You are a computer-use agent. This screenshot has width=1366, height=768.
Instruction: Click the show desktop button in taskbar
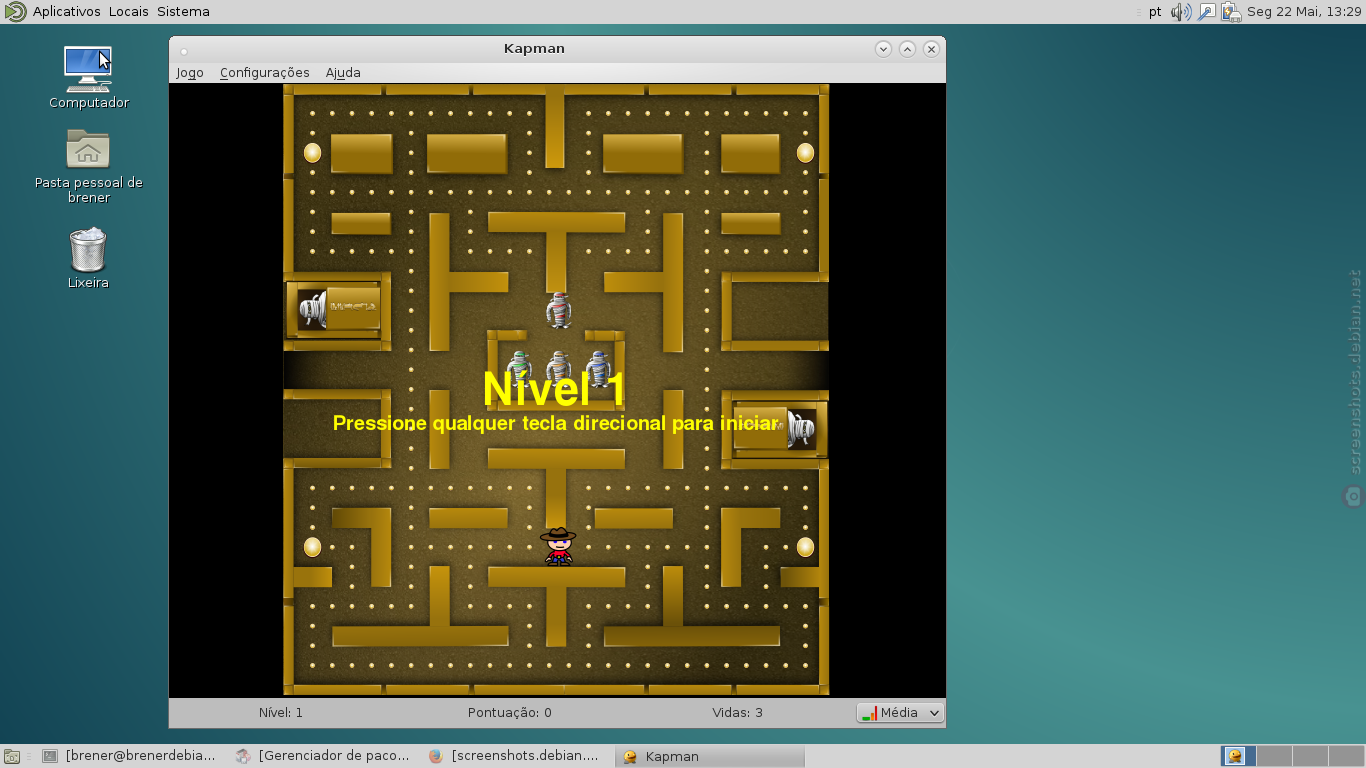(x=12, y=757)
